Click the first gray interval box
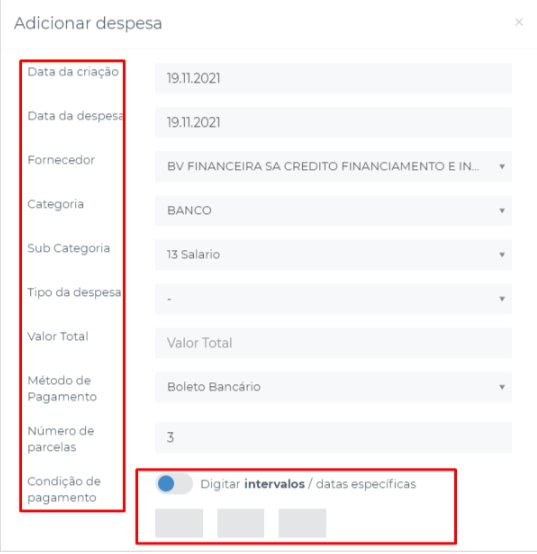This screenshot has height=554, width=537. pos(179,523)
